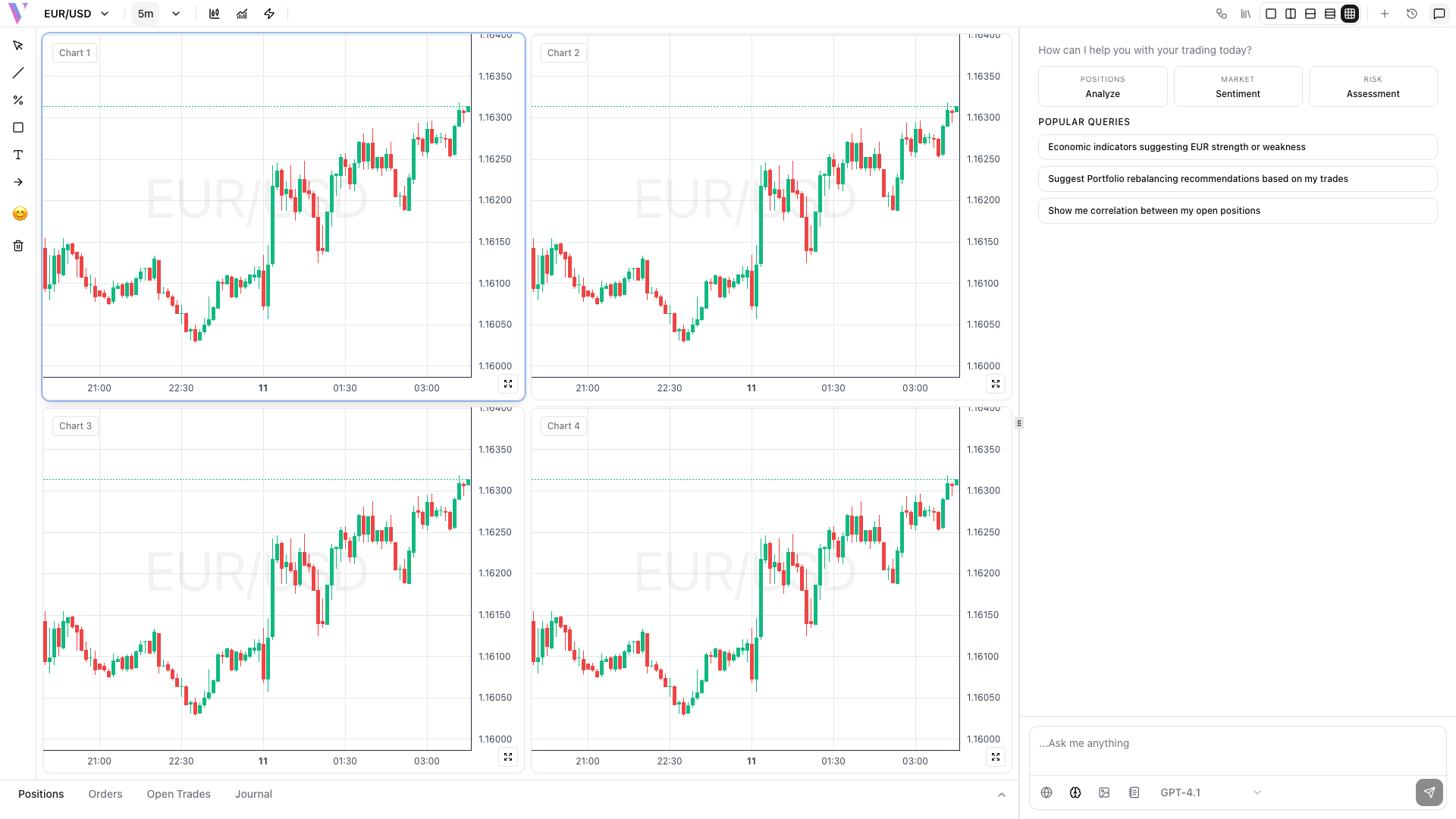The image size is (1456, 819).
Task: Open the Journal tab
Action: click(x=253, y=794)
